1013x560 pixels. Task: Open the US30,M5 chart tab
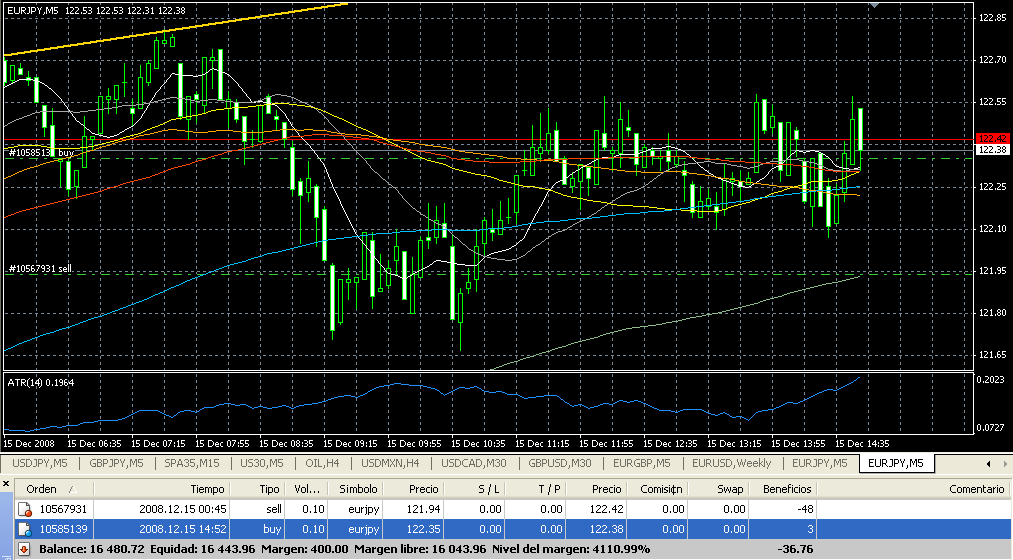pyautogui.click(x=262, y=463)
